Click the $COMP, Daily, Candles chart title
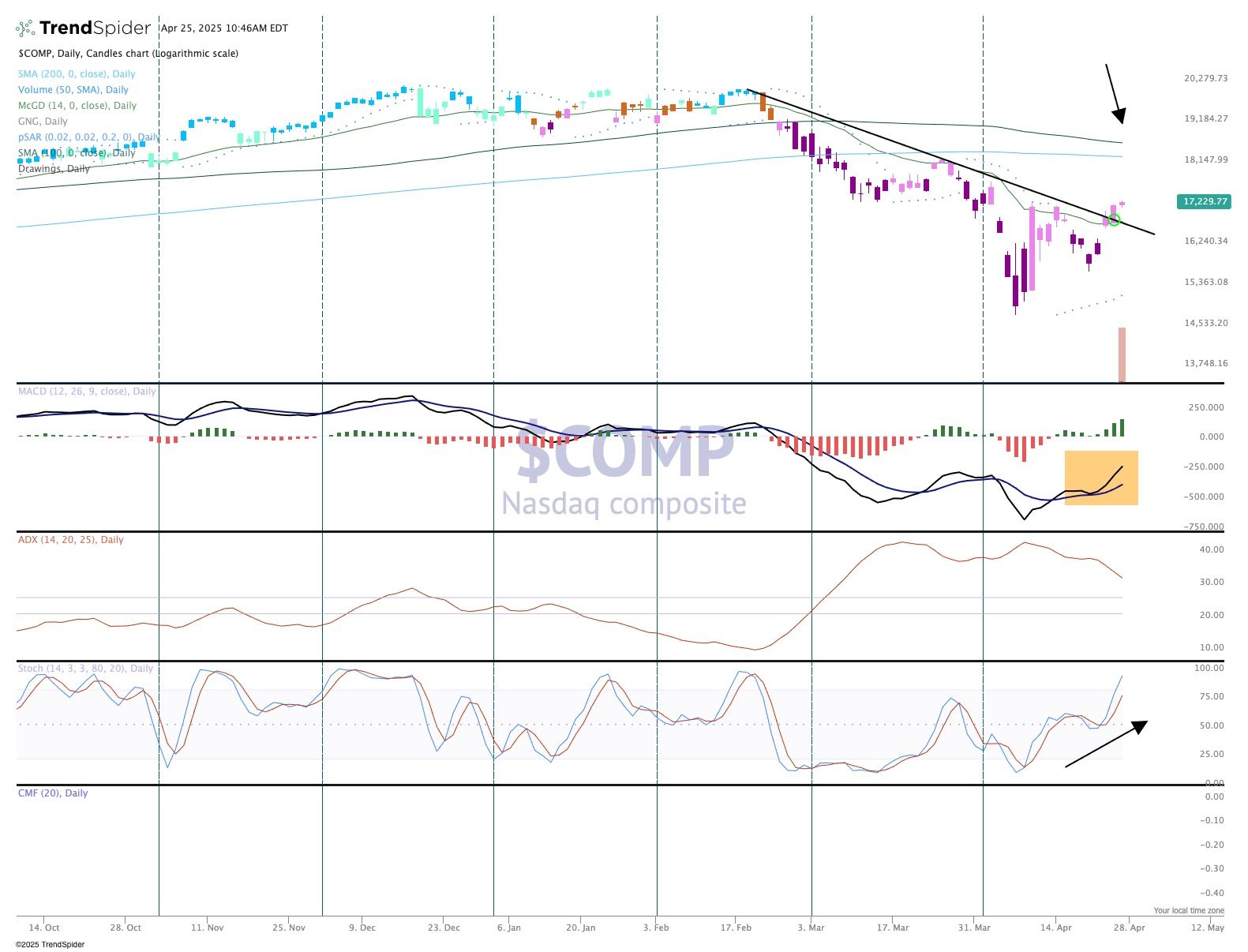Image resolution: width=1248 pixels, height=952 pixels. point(128,54)
